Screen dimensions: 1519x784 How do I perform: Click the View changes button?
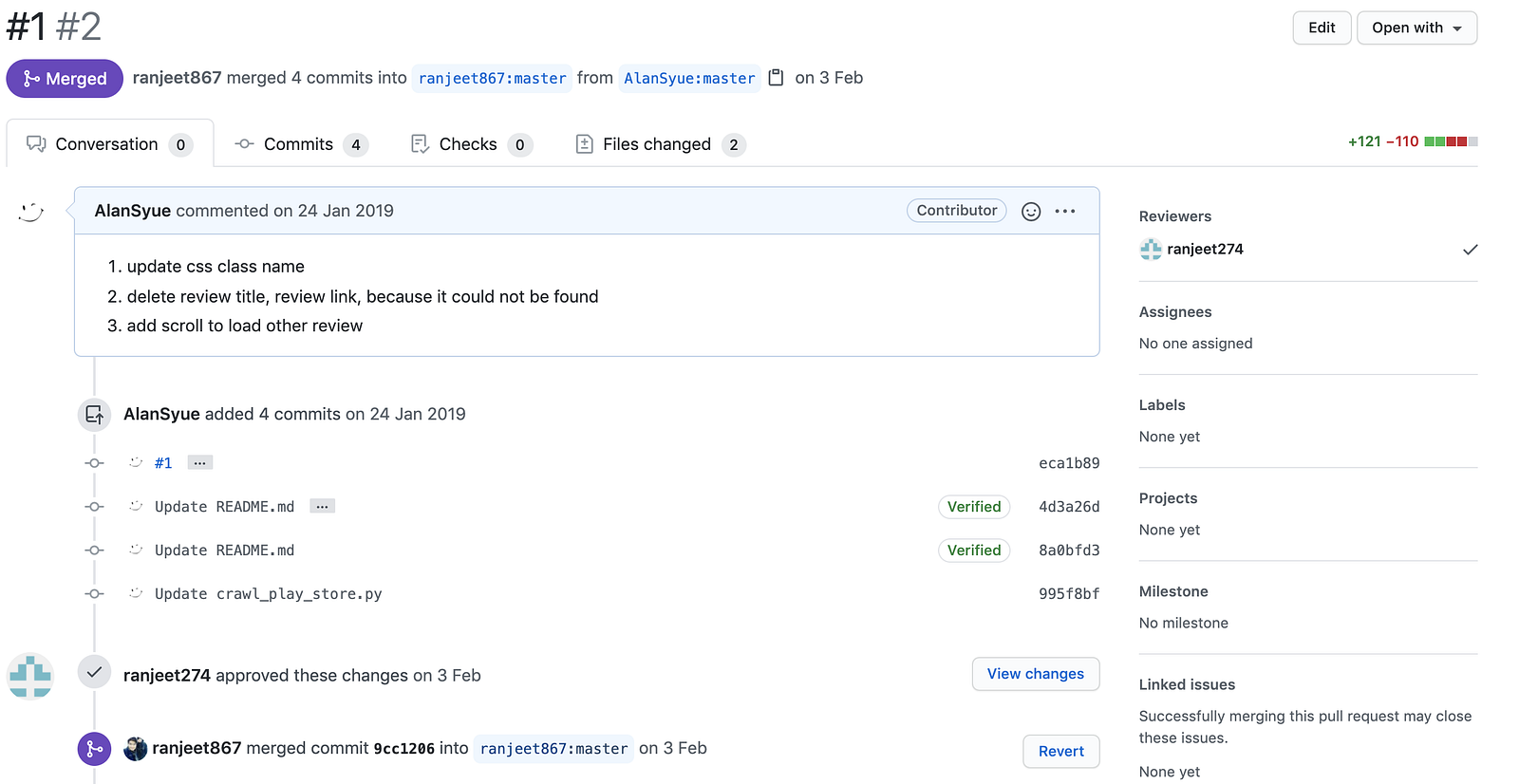[x=1036, y=674]
